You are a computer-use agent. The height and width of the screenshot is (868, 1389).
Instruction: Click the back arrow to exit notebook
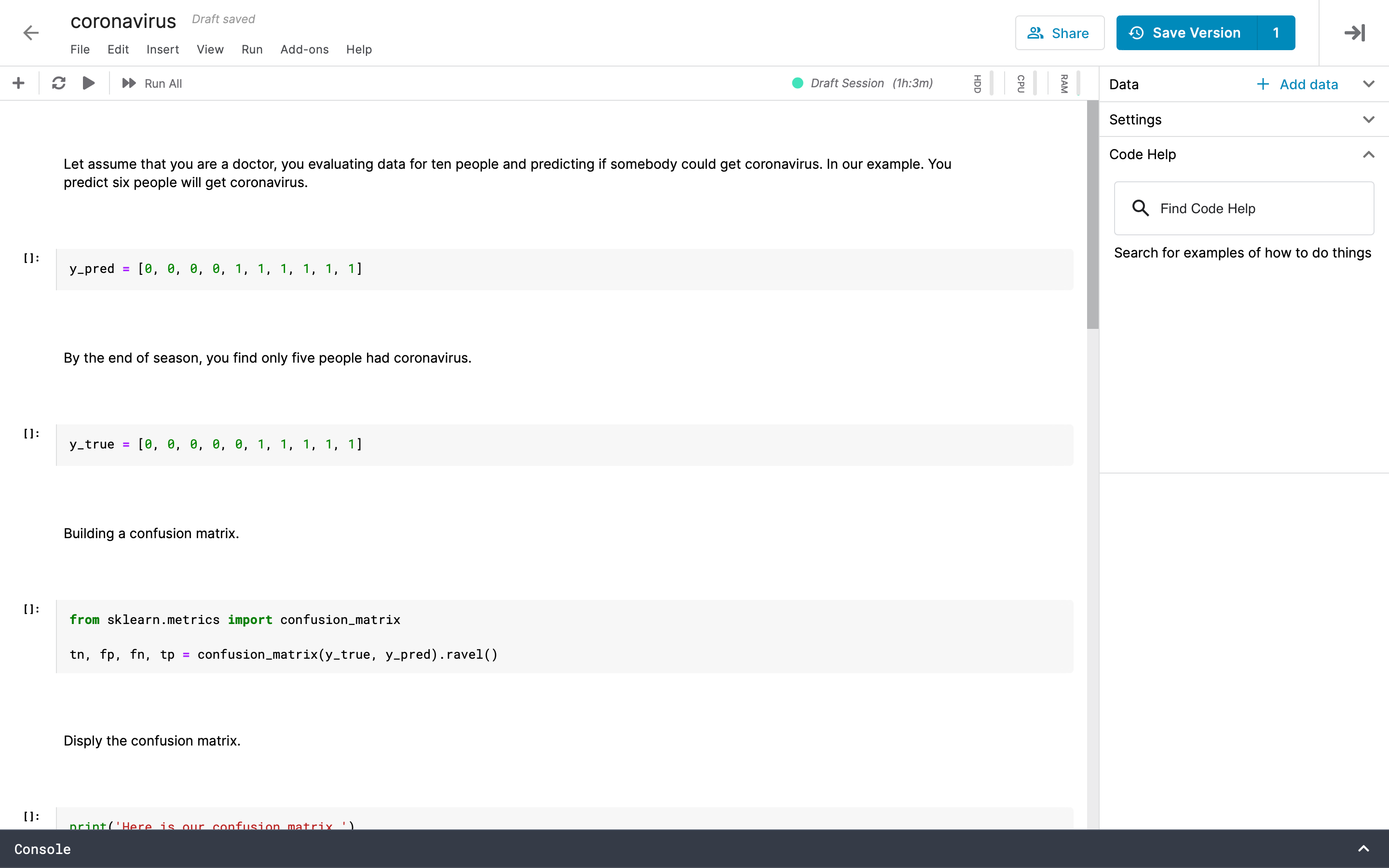[x=31, y=33]
